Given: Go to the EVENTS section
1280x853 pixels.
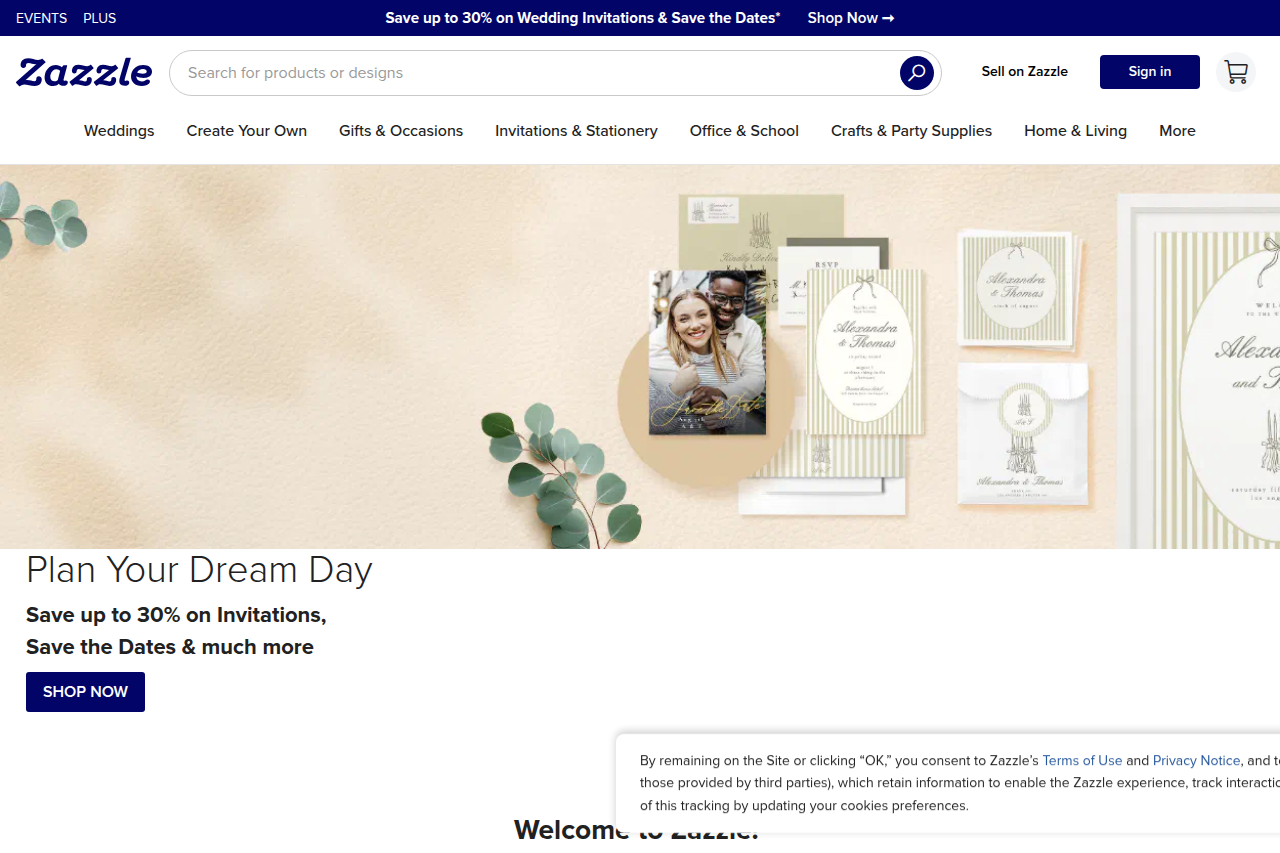Looking at the screenshot, I should (41, 18).
